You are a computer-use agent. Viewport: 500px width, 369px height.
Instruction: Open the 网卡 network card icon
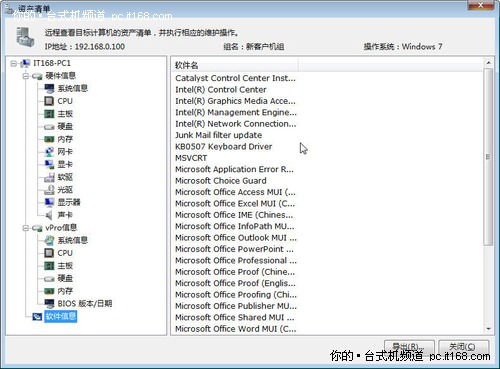click(x=49, y=152)
